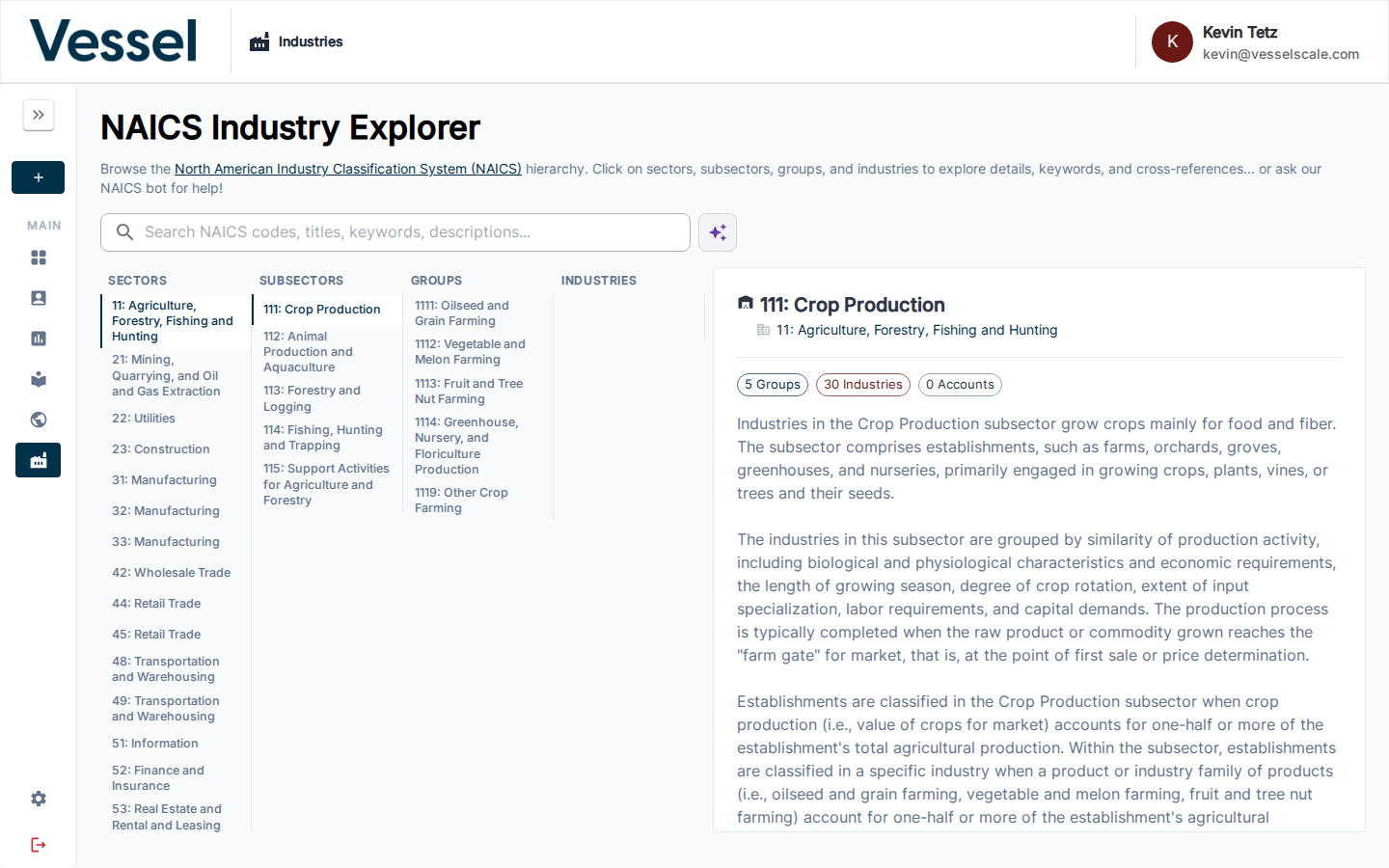Viewport: 1389px width, 868px height.
Task: Open group 1113: Fruit and Tree Nut Farming
Action: pos(477,392)
